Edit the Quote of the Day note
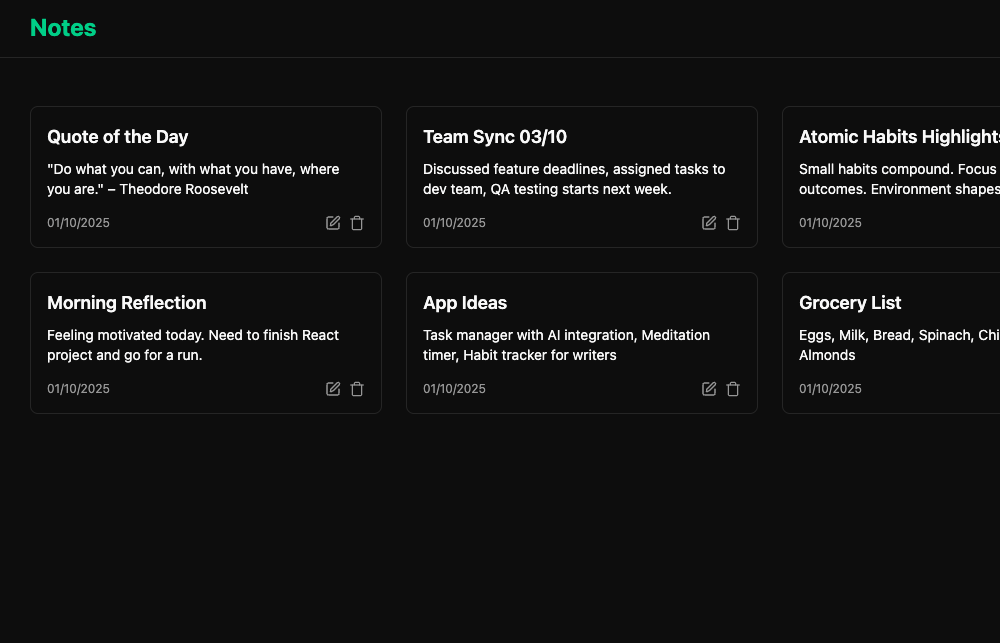The height and width of the screenshot is (643, 1000). (333, 223)
